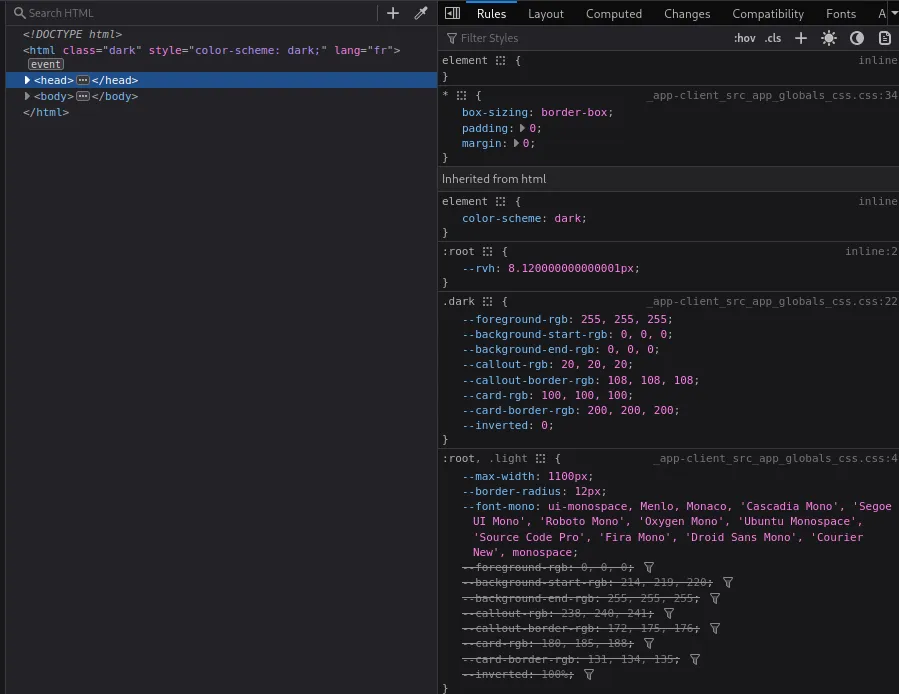Open the Changes tab
Image resolution: width=899 pixels, height=694 pixels.
687,13
